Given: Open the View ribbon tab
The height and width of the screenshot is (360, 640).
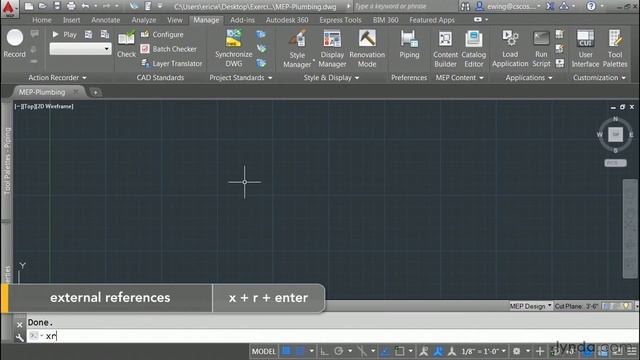Looking at the screenshot, I should [175, 20].
